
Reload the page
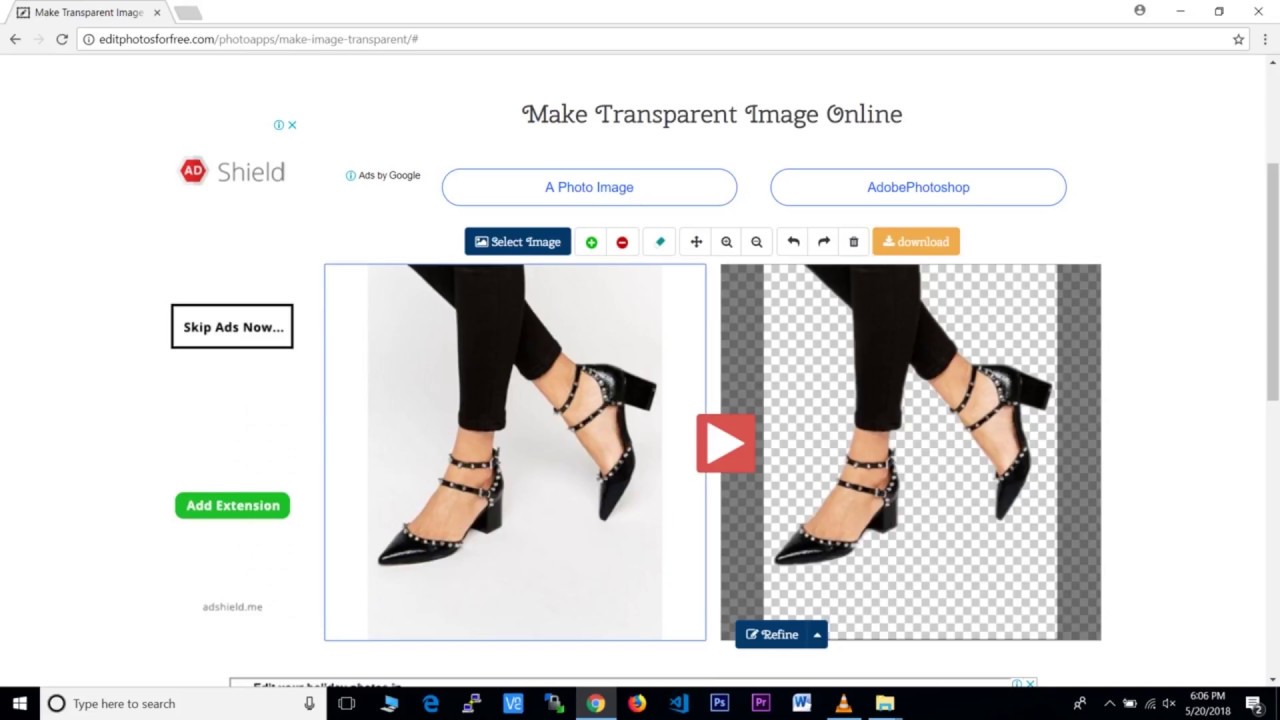click(x=62, y=39)
